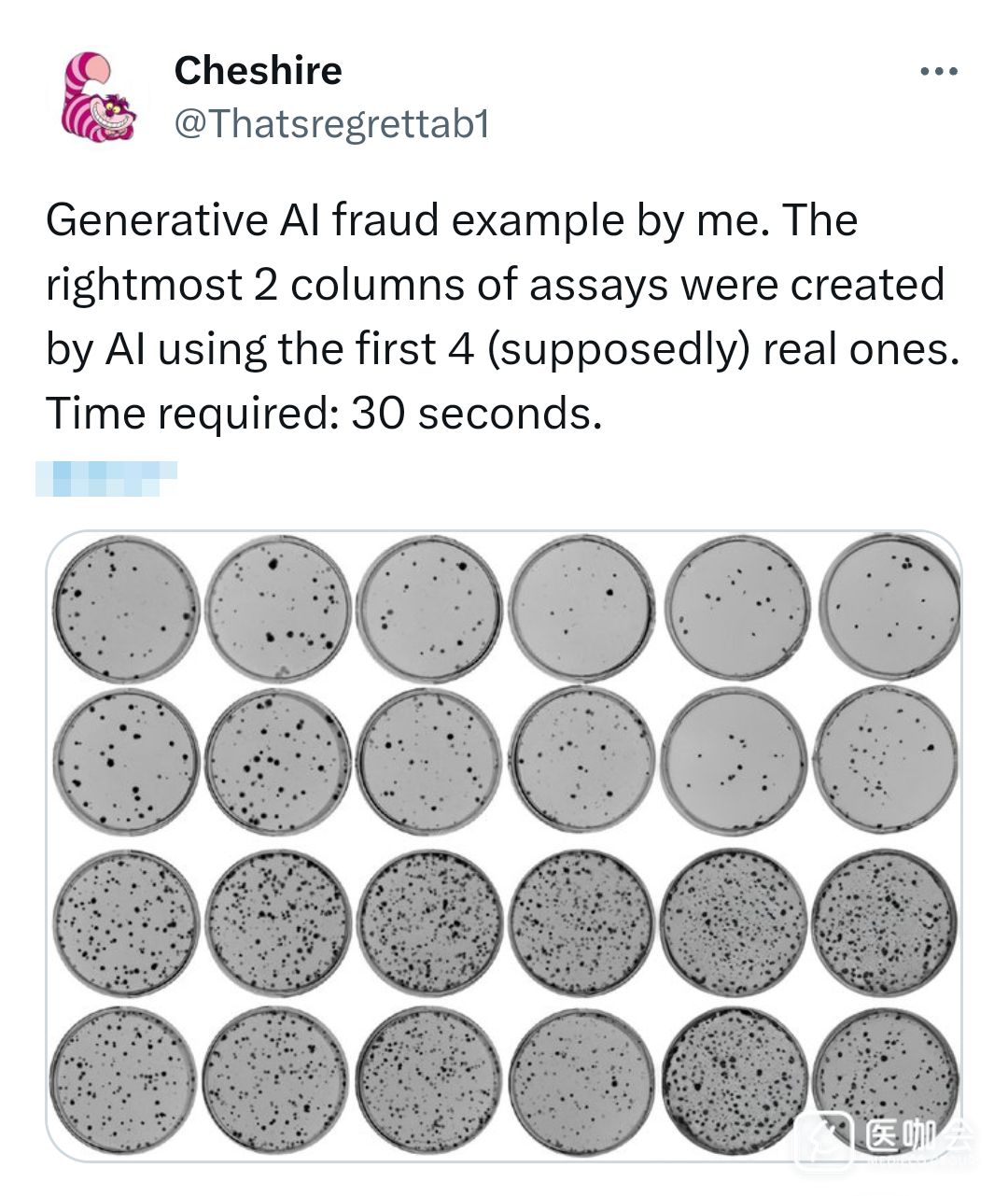Open the top-left petri dish in the image

(x=126, y=608)
